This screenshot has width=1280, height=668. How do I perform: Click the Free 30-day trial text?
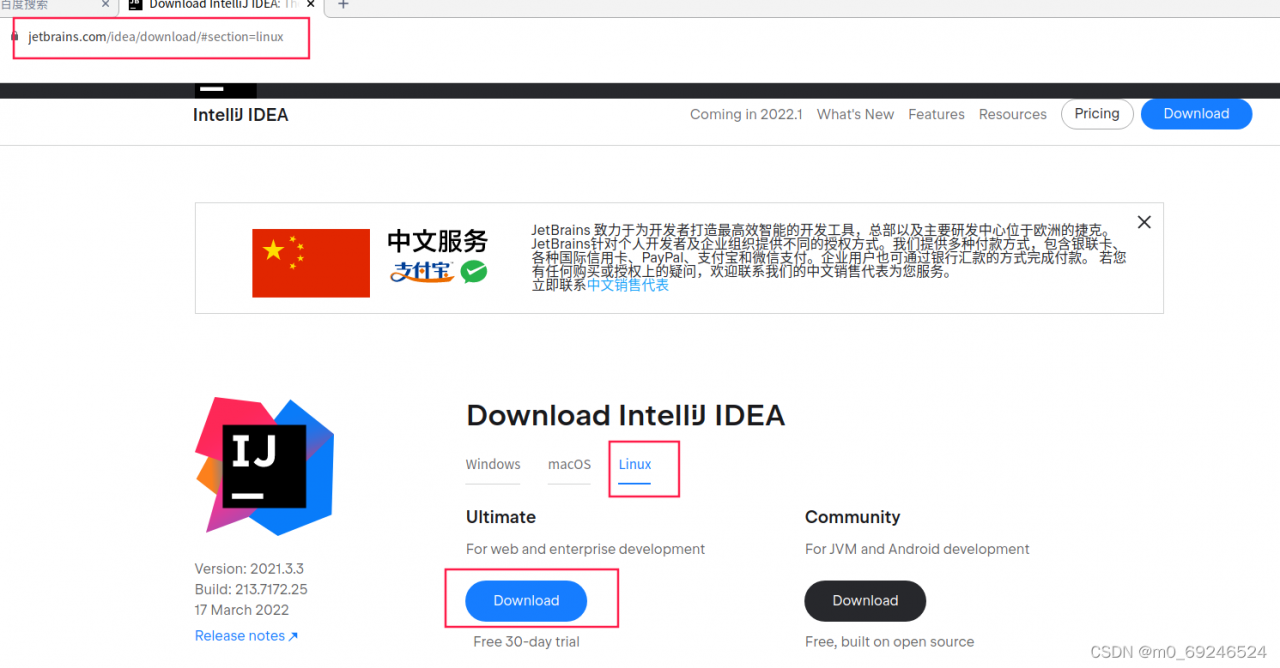pos(527,642)
